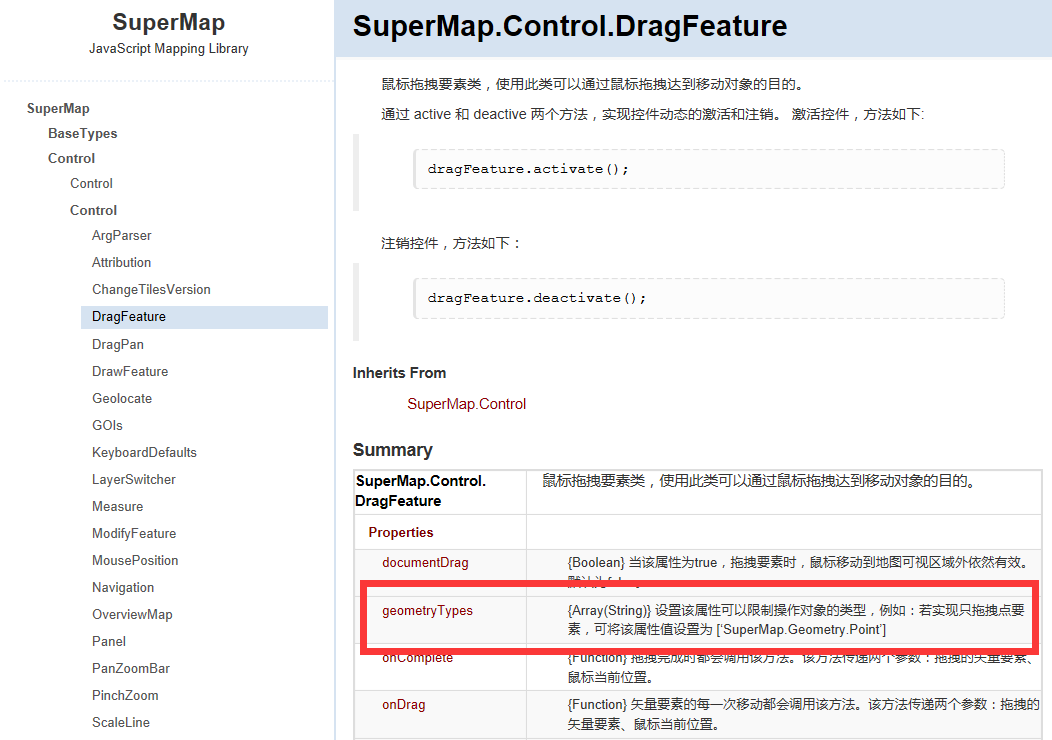Expand the SuperMap group in the sidebar
This screenshot has height=740, width=1052.
point(58,108)
